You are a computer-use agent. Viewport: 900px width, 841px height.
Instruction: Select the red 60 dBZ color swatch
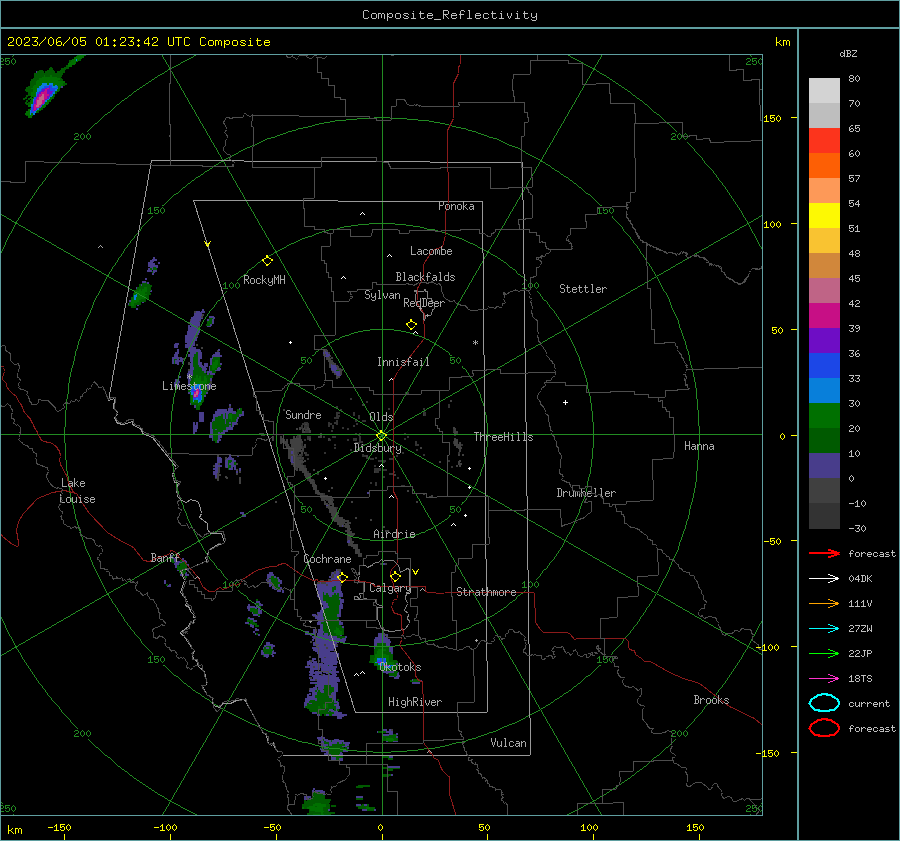tap(824, 141)
